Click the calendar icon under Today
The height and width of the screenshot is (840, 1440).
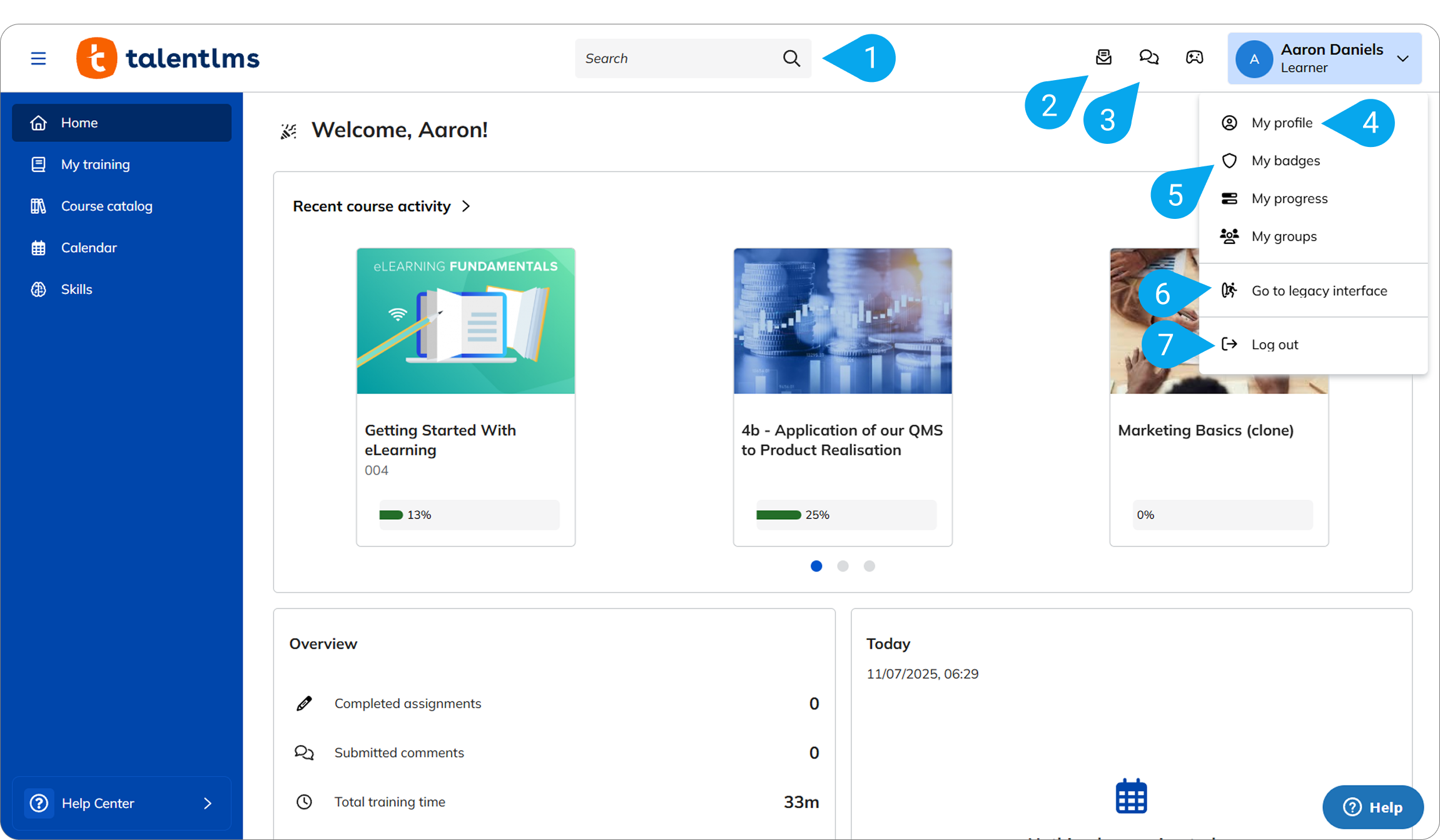click(1131, 796)
